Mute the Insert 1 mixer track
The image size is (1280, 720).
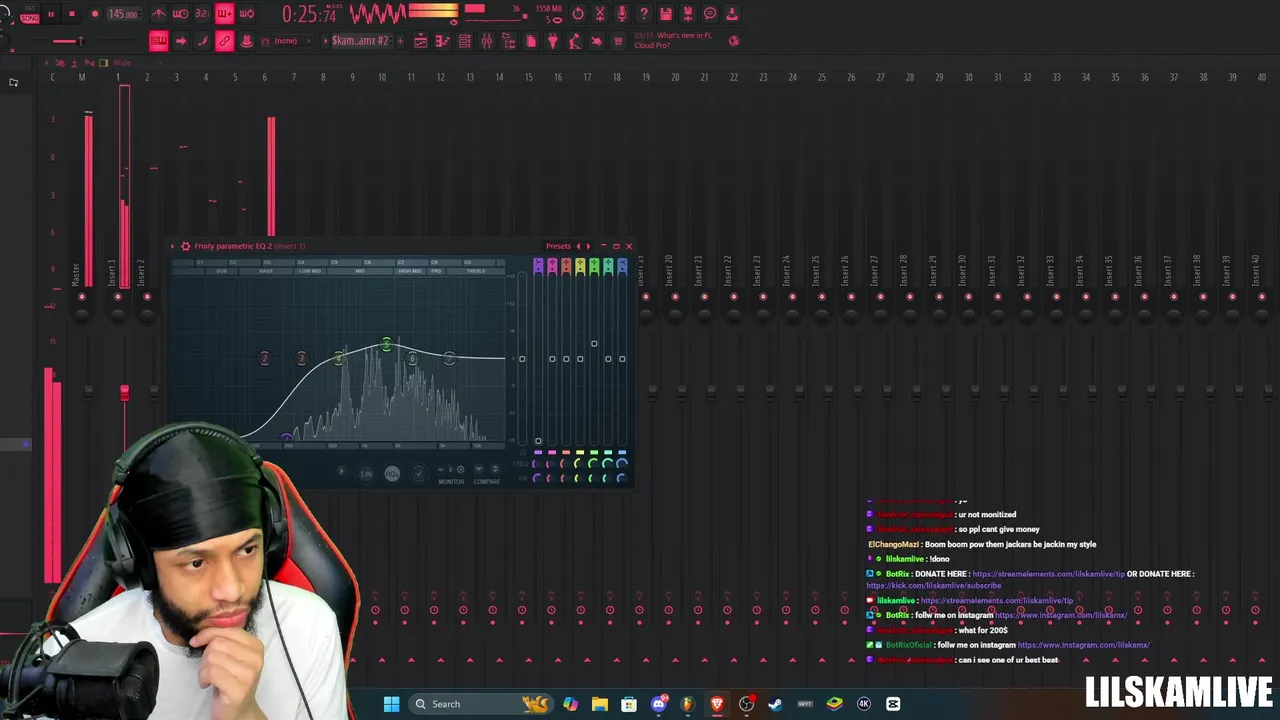118,297
